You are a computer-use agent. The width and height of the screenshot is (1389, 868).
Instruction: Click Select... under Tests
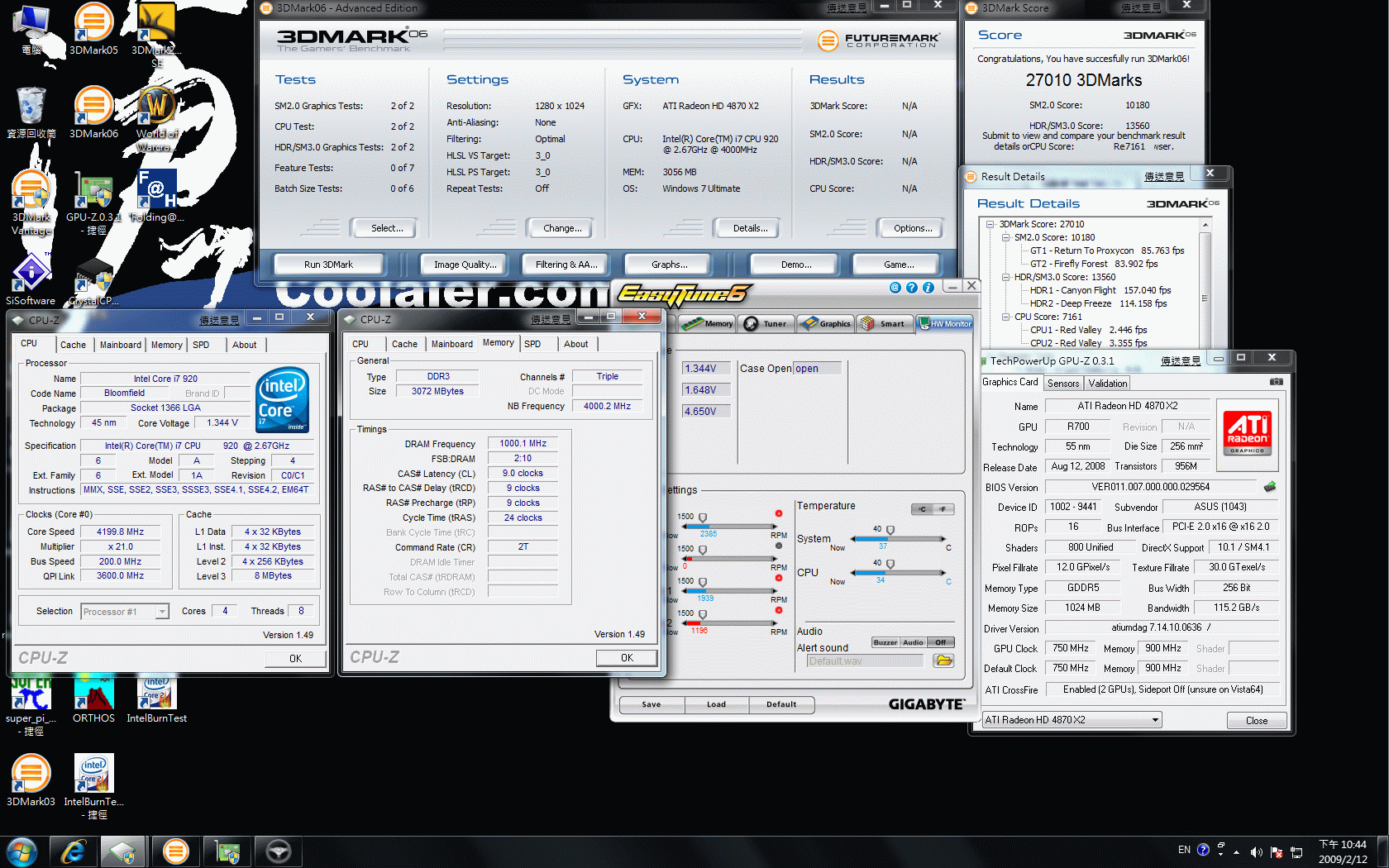pyautogui.click(x=383, y=228)
